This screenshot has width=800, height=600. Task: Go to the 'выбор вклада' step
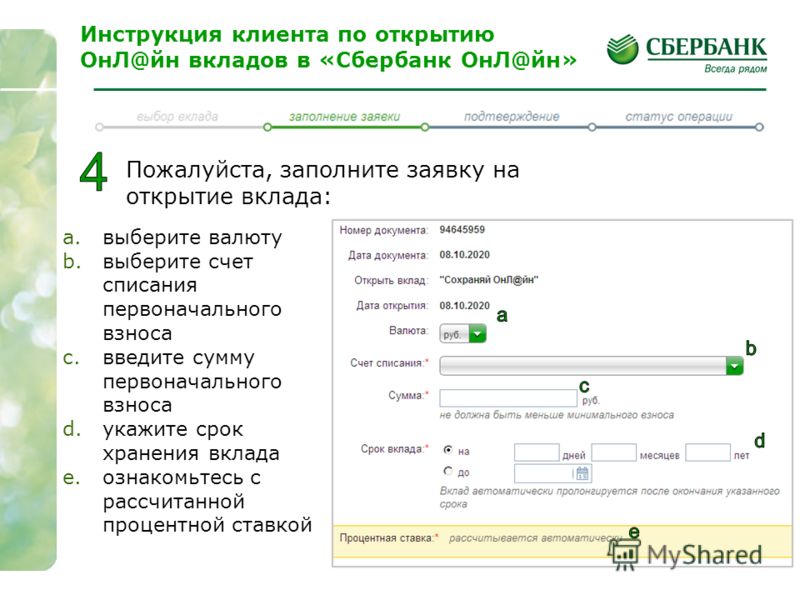coord(177,116)
